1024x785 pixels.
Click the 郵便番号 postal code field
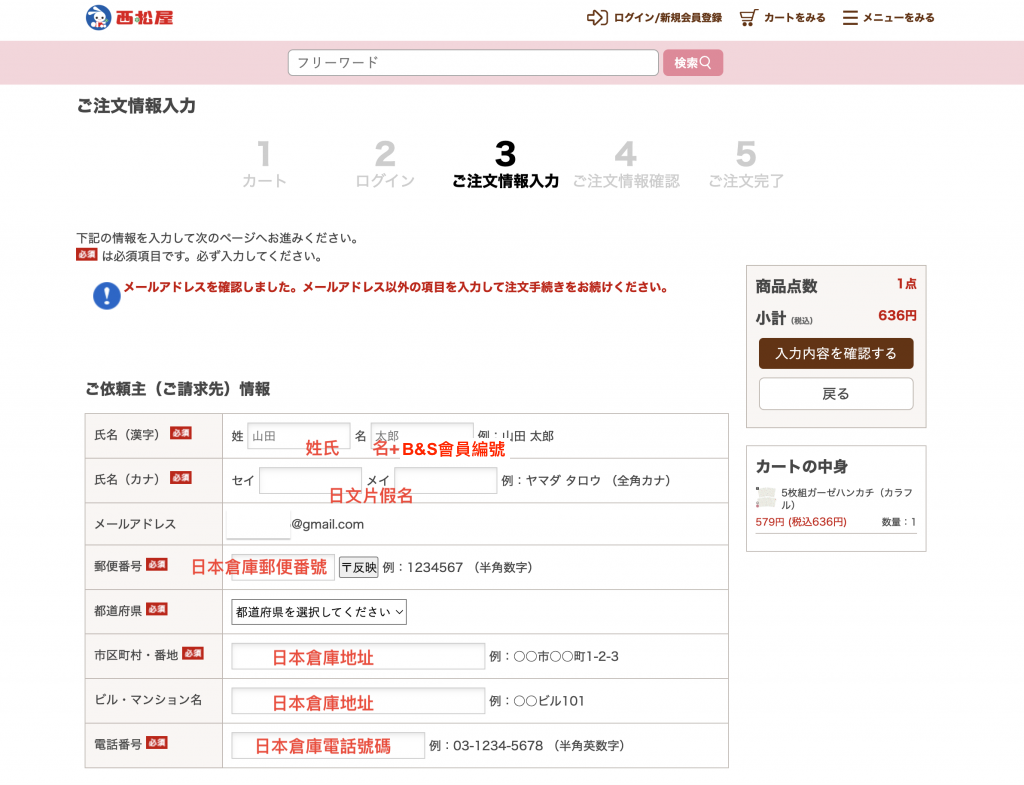tap(283, 567)
